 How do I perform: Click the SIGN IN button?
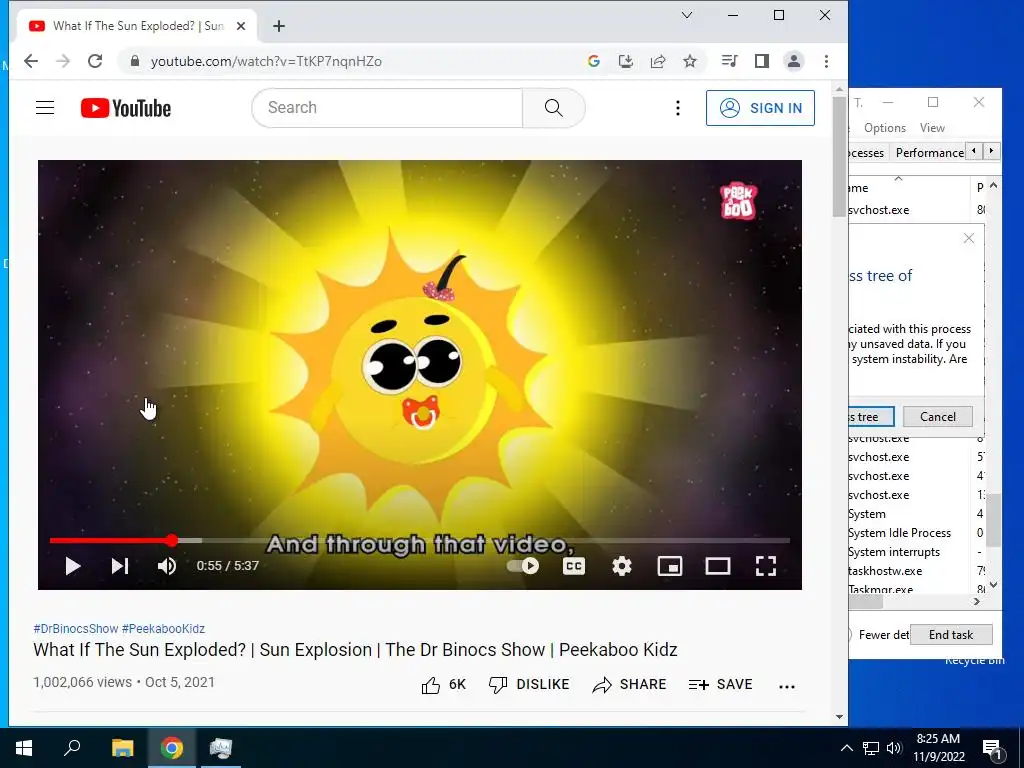760,108
